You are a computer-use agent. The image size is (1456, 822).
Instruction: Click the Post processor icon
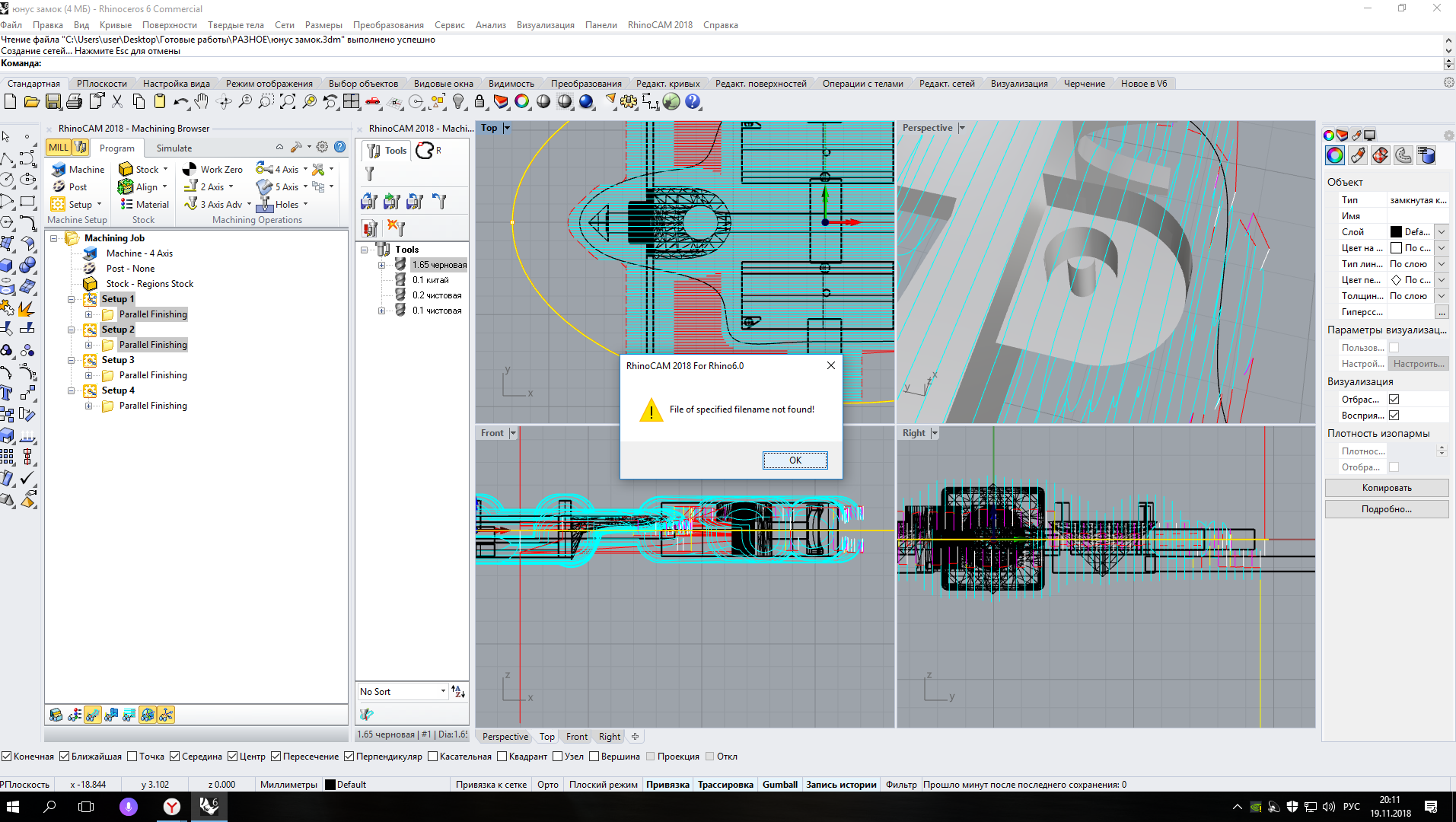coord(59,187)
